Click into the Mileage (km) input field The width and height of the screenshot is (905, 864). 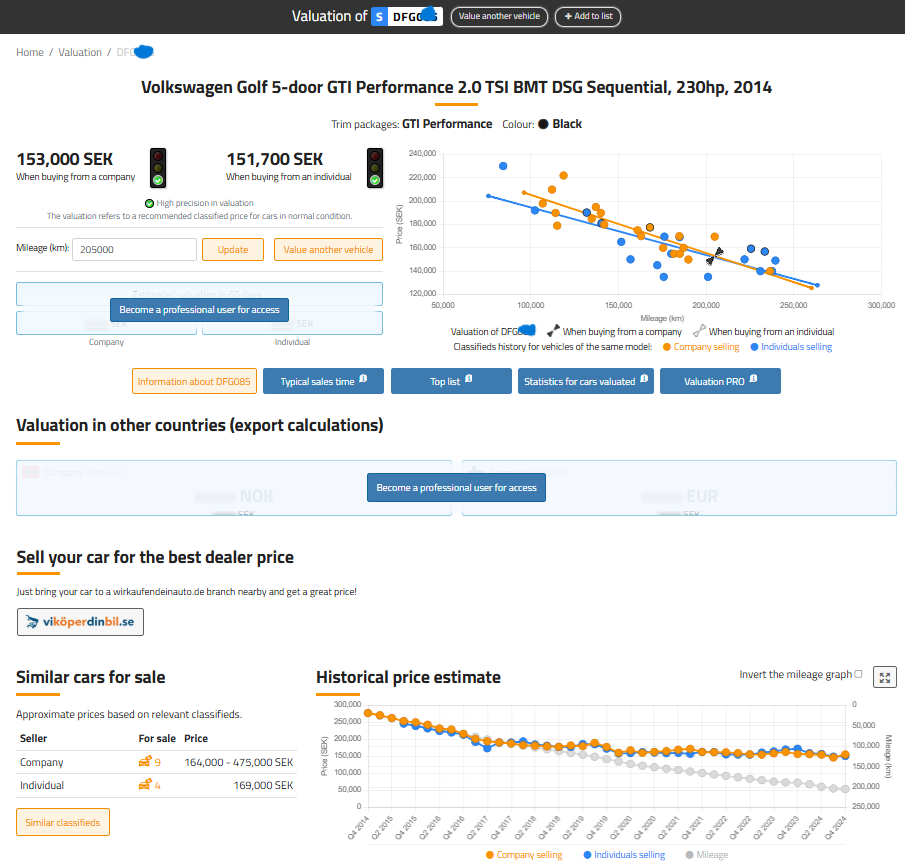[x=135, y=249]
